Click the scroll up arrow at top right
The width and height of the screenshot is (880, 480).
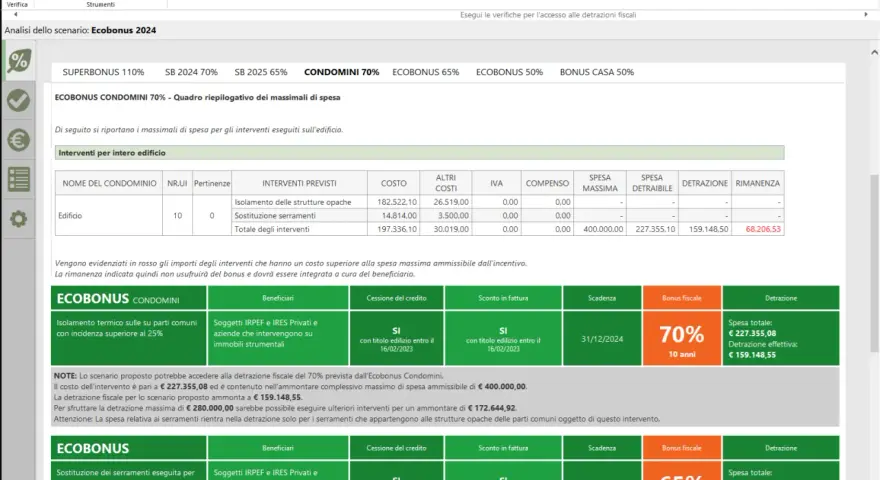(874, 53)
